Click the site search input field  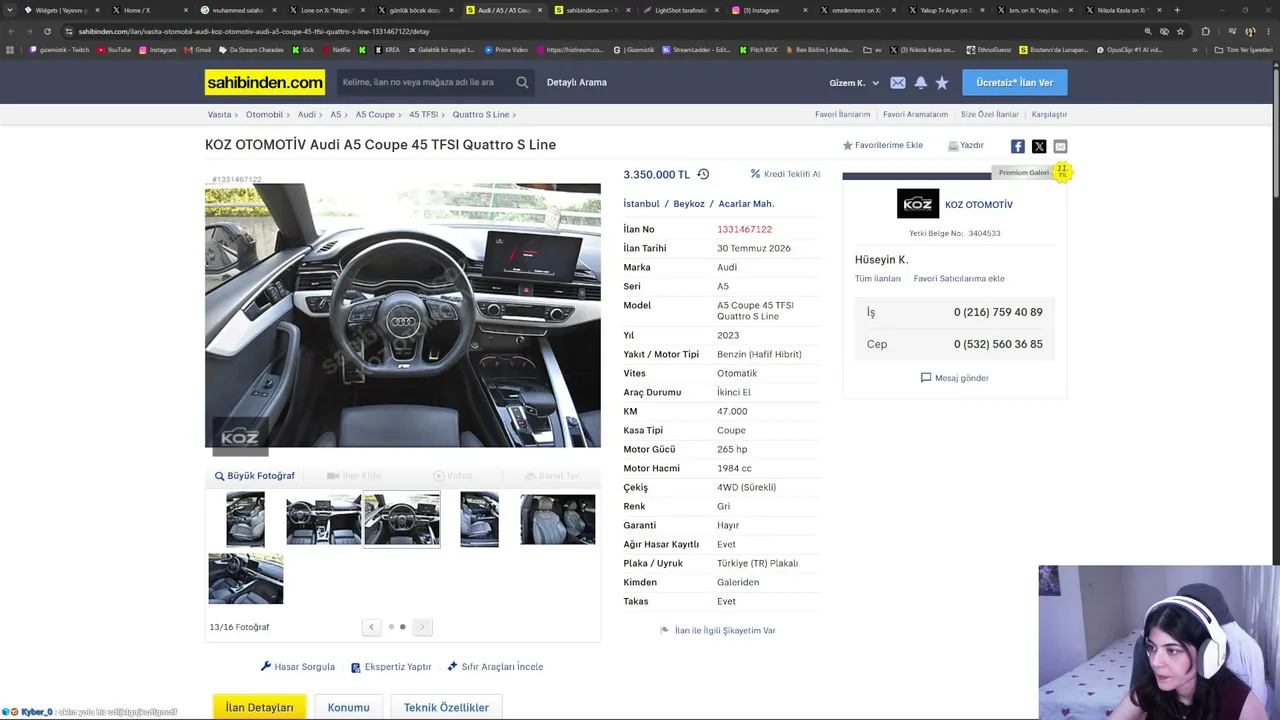click(424, 82)
